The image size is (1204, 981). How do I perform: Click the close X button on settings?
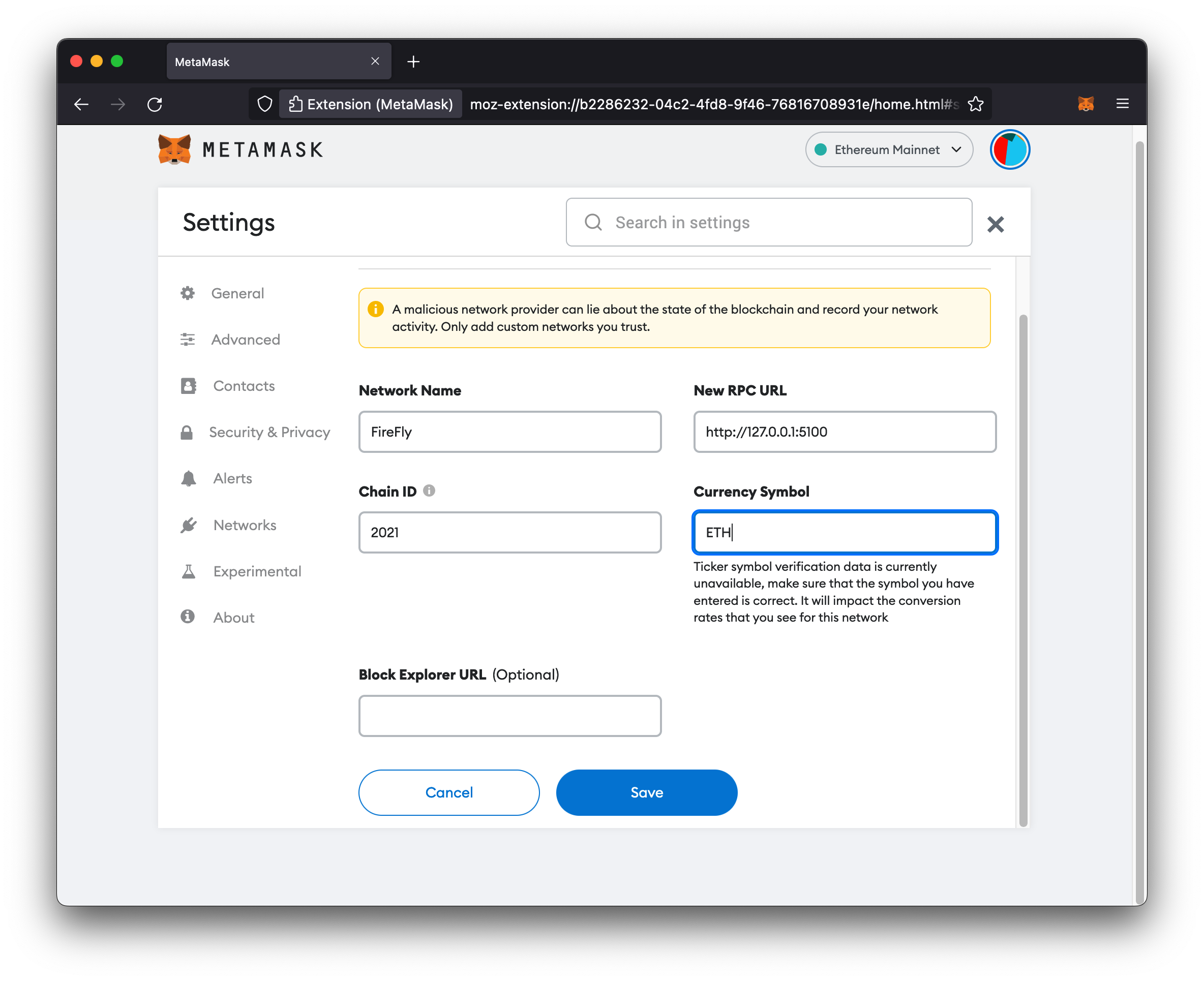click(x=998, y=223)
